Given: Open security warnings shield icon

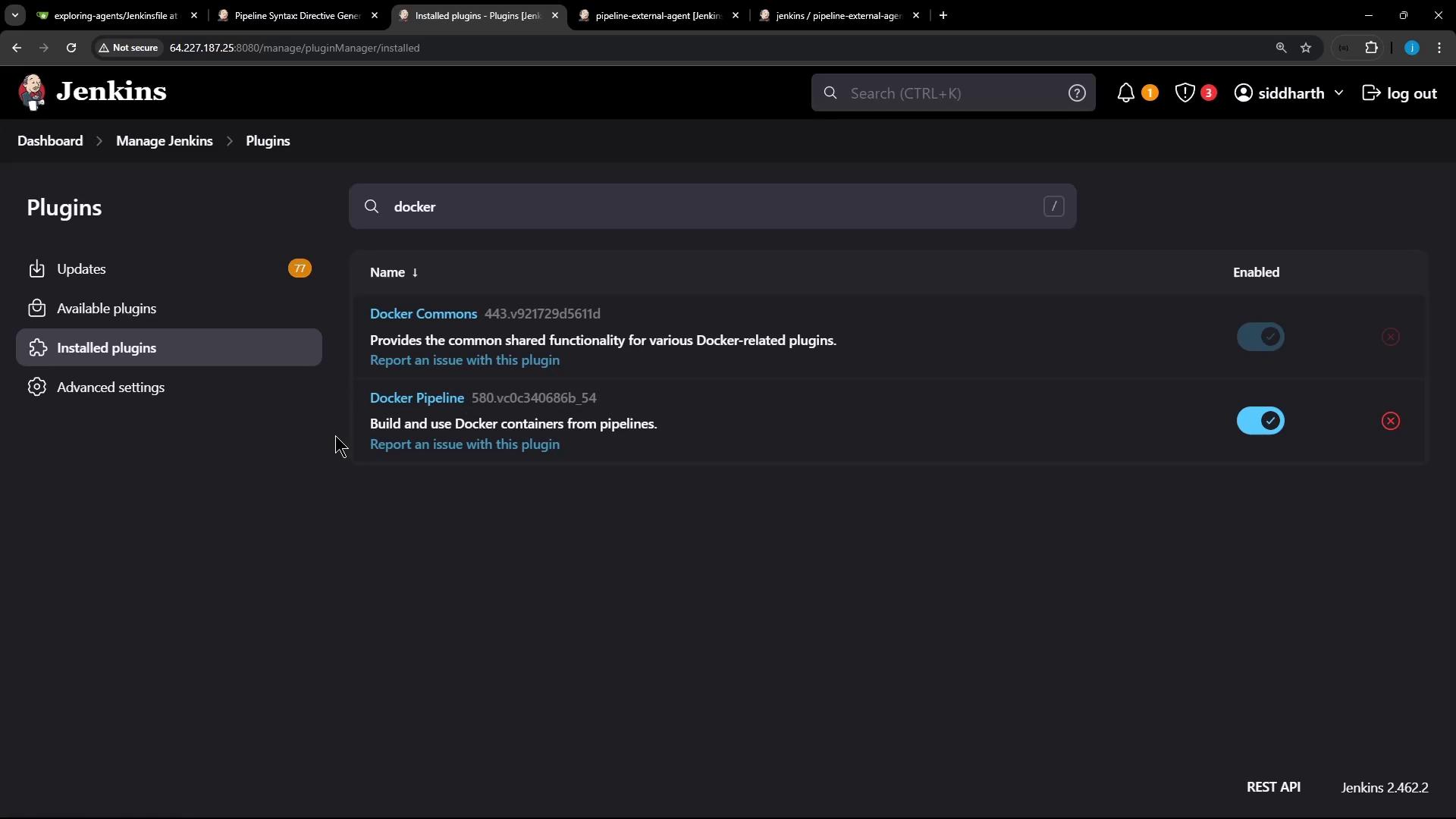Looking at the screenshot, I should [x=1185, y=93].
